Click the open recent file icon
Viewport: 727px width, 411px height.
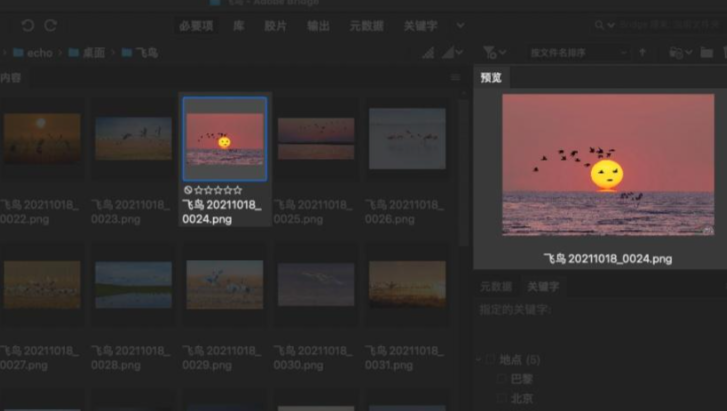tap(676, 53)
